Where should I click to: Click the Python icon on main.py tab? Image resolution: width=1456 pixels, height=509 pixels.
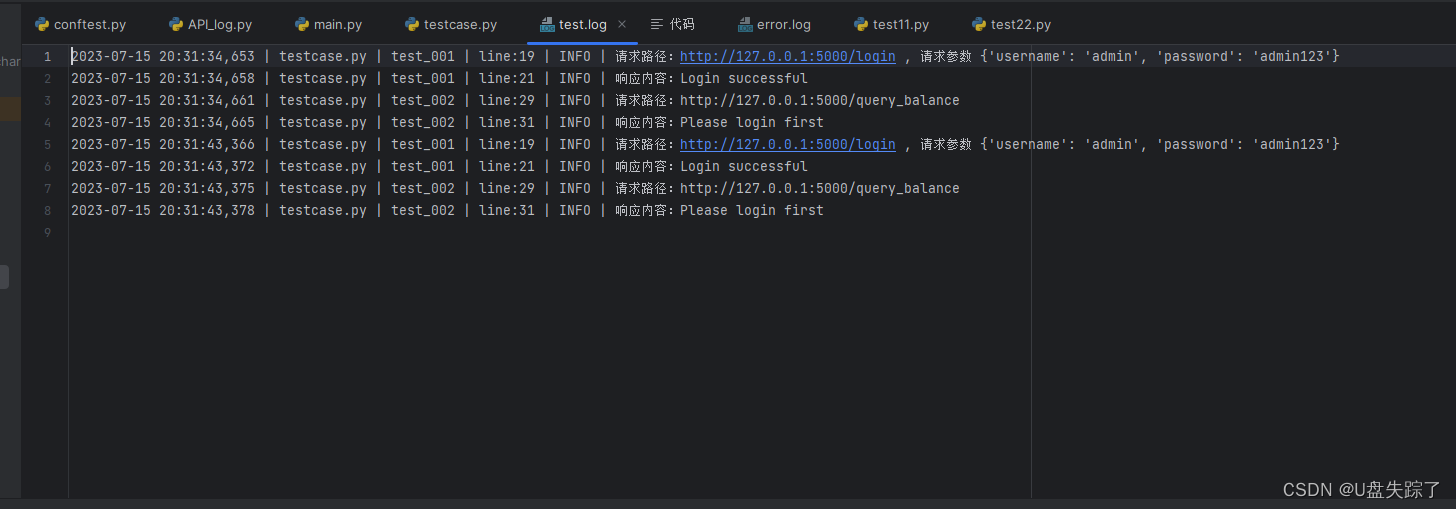coord(302,24)
